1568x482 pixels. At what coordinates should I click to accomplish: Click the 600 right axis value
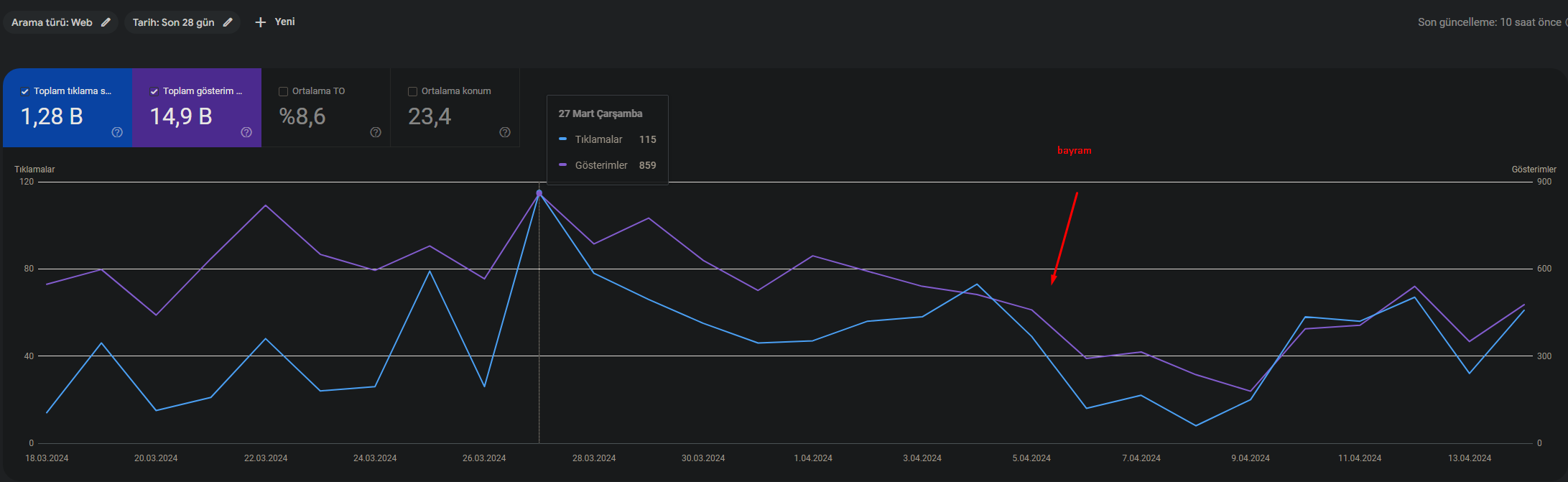(x=1544, y=269)
